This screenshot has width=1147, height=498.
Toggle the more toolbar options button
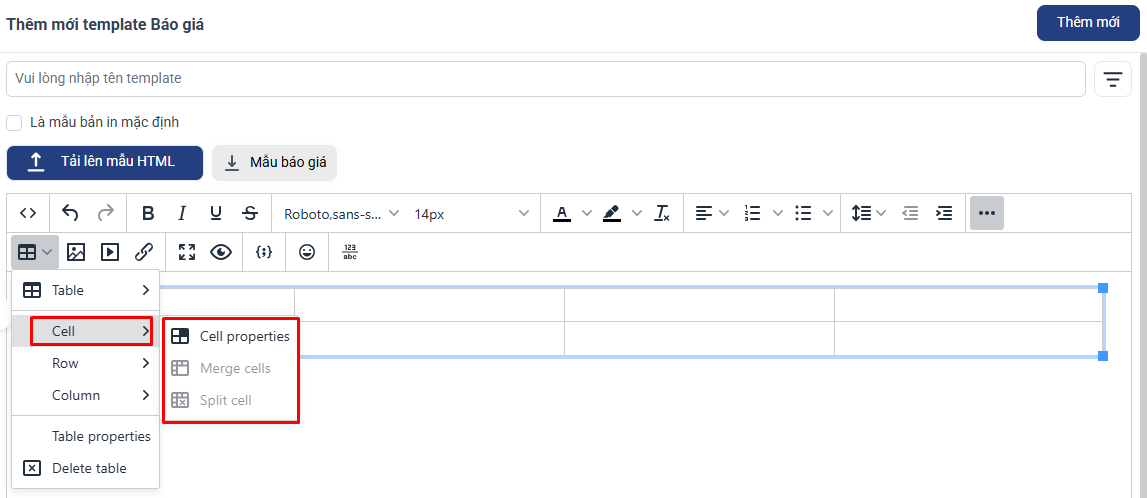[x=987, y=213]
